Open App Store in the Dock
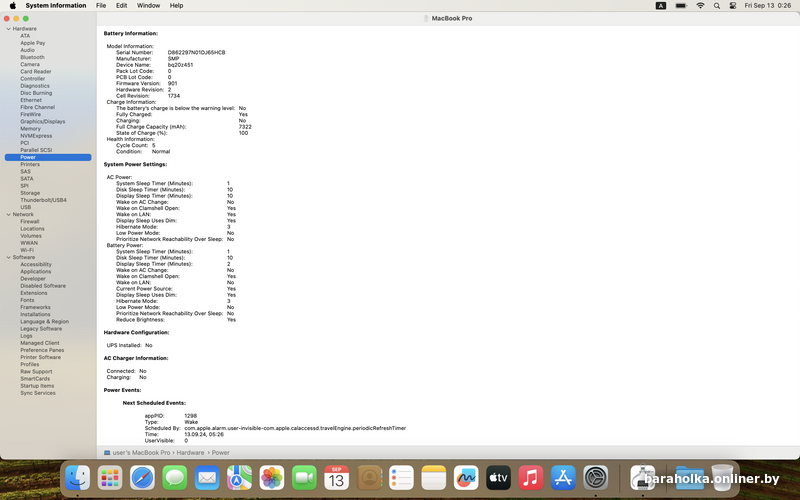The height and width of the screenshot is (500, 800). click(x=563, y=478)
